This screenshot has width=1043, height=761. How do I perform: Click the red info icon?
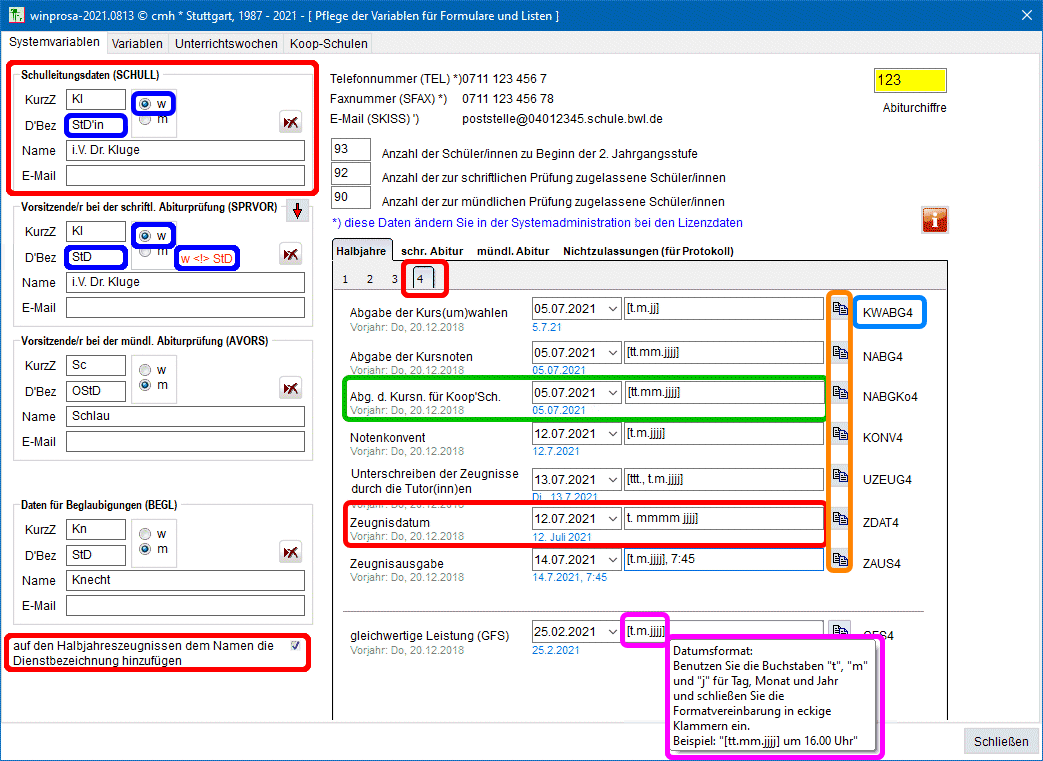click(934, 220)
